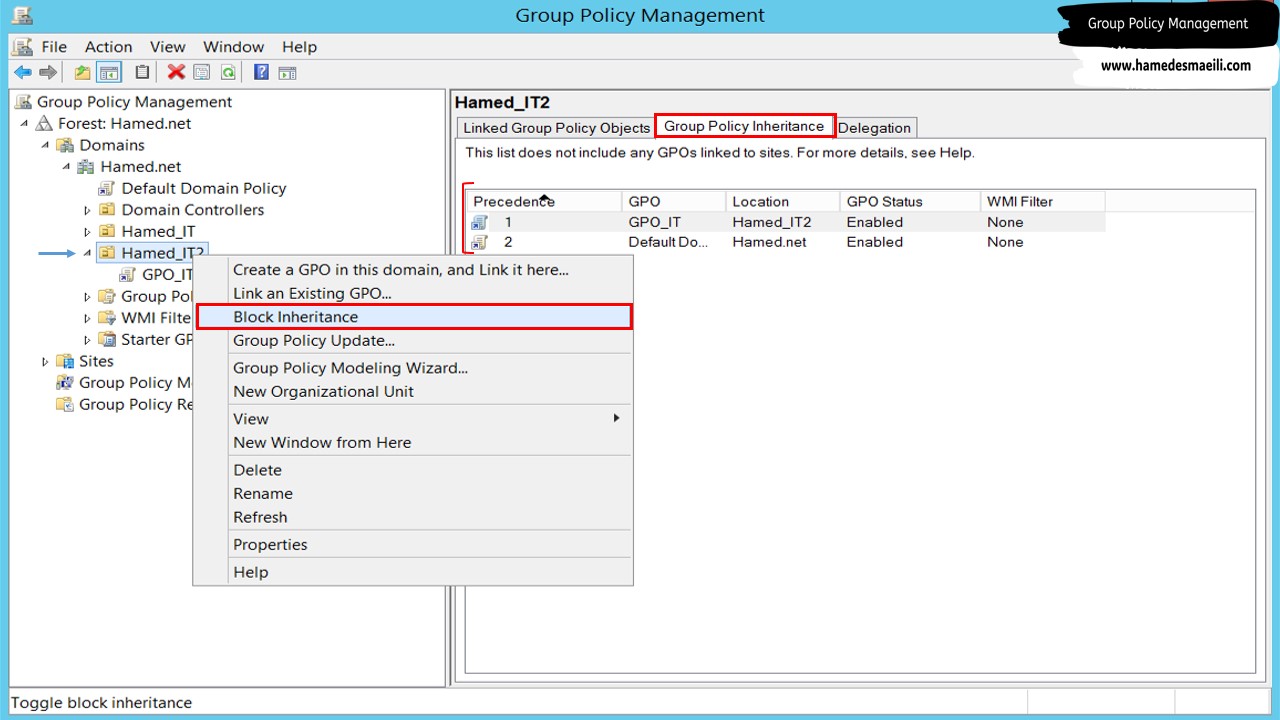Image resolution: width=1280 pixels, height=720 pixels.
Task: Open the View menu in menu bar
Action: 168,47
